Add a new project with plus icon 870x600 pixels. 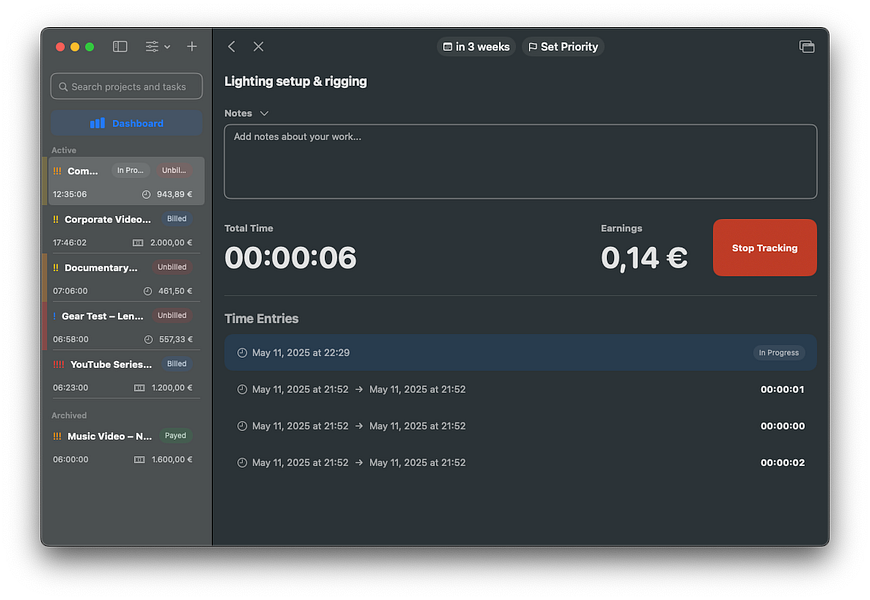point(192,47)
